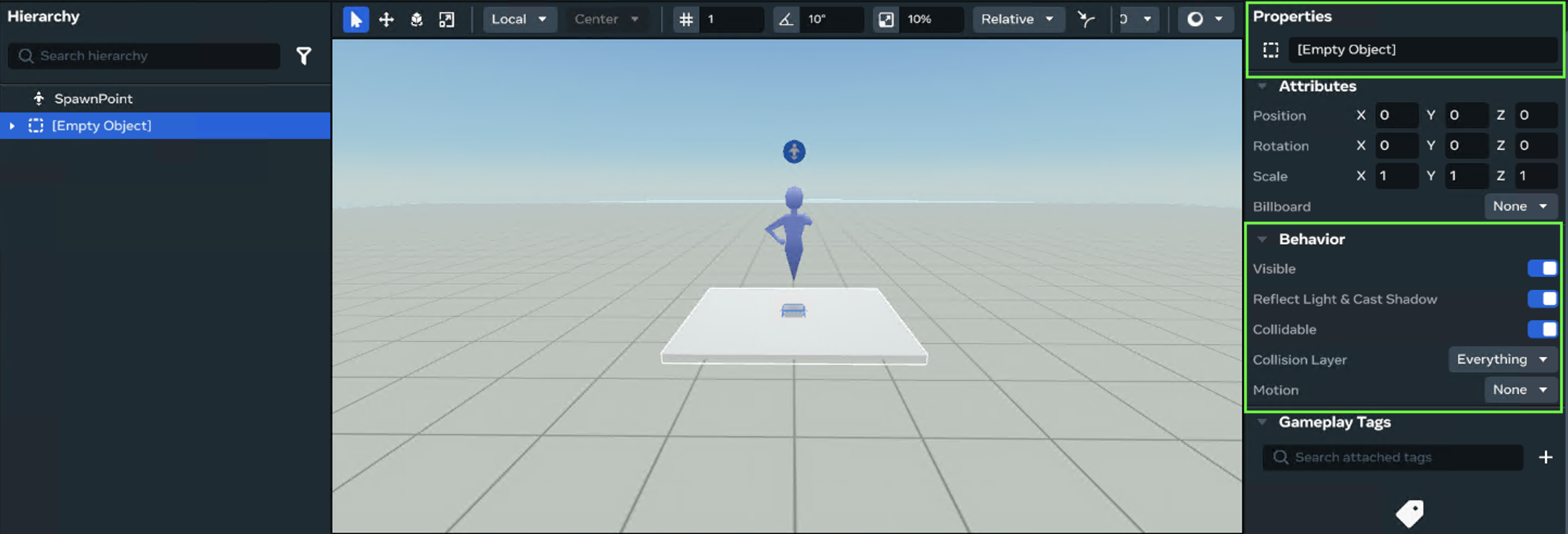Screen dimensions: 1568x534
Task: Activate the Rotate tool
Action: (x=416, y=20)
